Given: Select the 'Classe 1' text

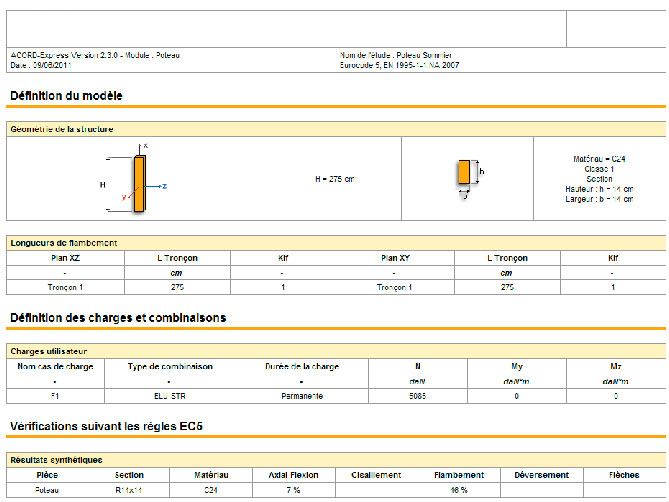Looking at the screenshot, I should (x=599, y=169).
